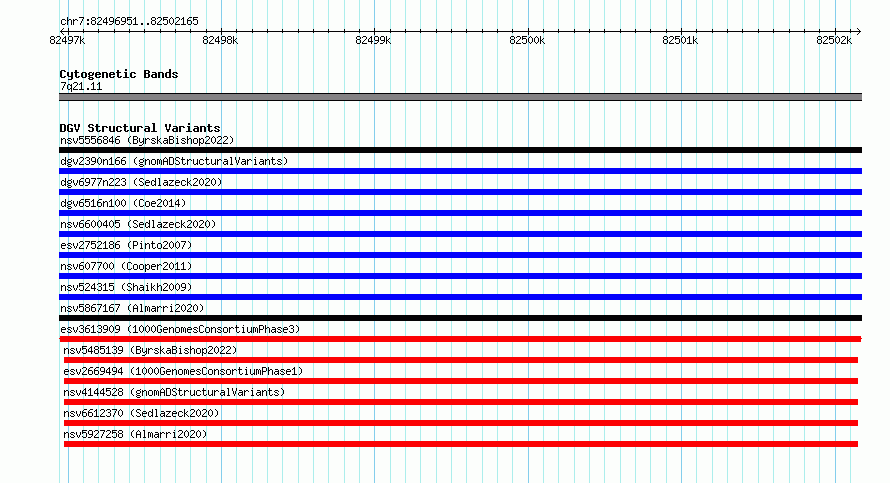Click the 82501k ruler tick label
The height and width of the screenshot is (483, 890).
pos(680,40)
